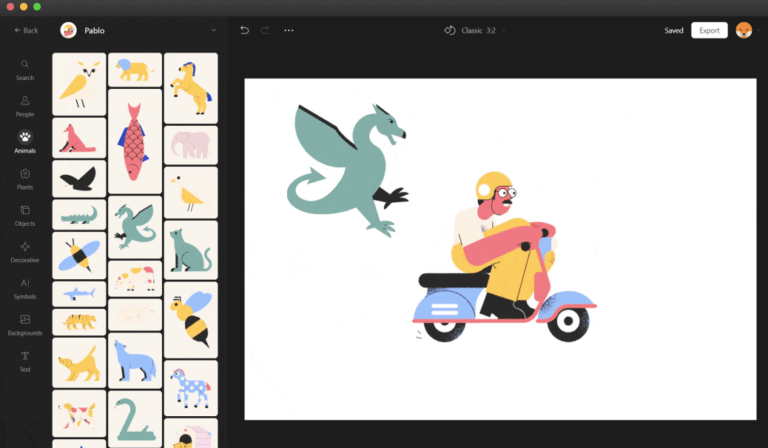This screenshot has width=768, height=448.
Task: Insert the pink fox illustration
Action: point(79,138)
